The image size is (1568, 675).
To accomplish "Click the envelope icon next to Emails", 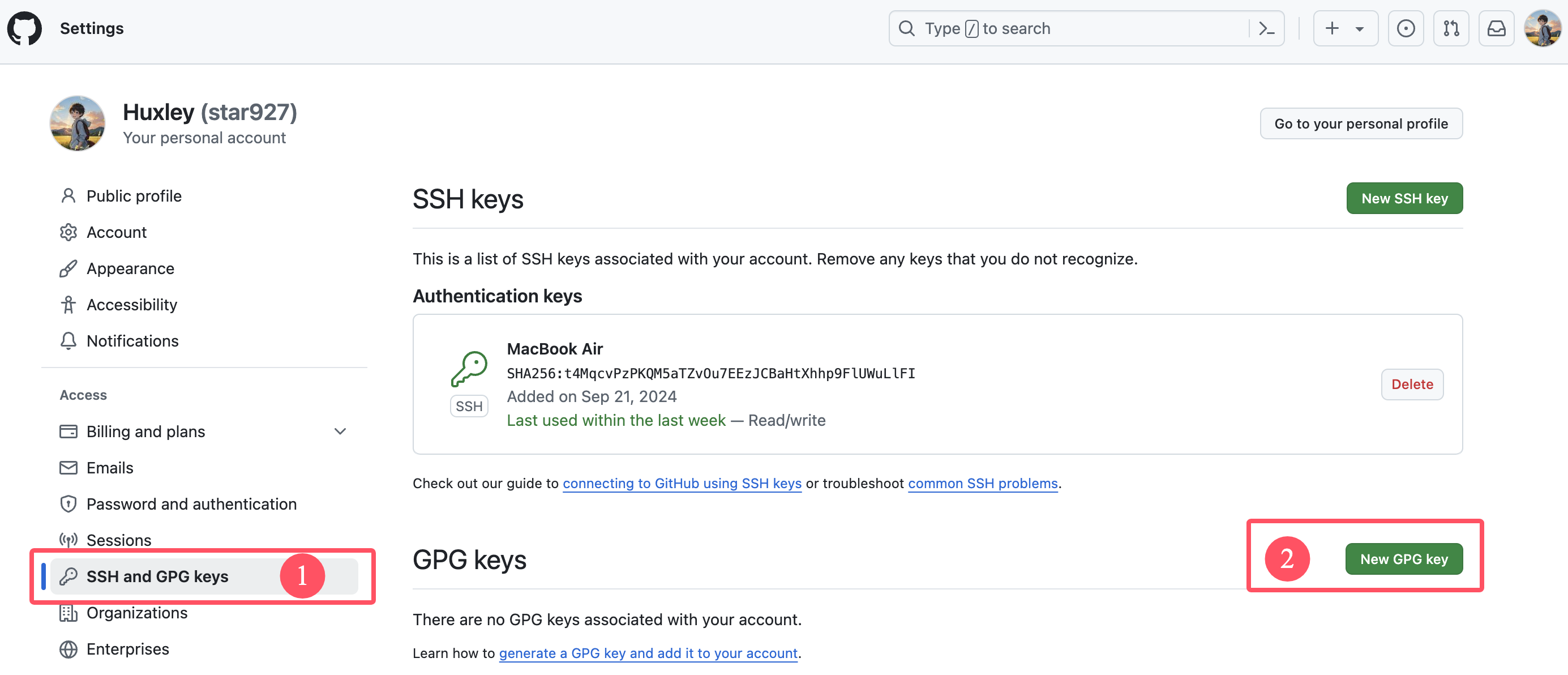I will (x=68, y=467).
